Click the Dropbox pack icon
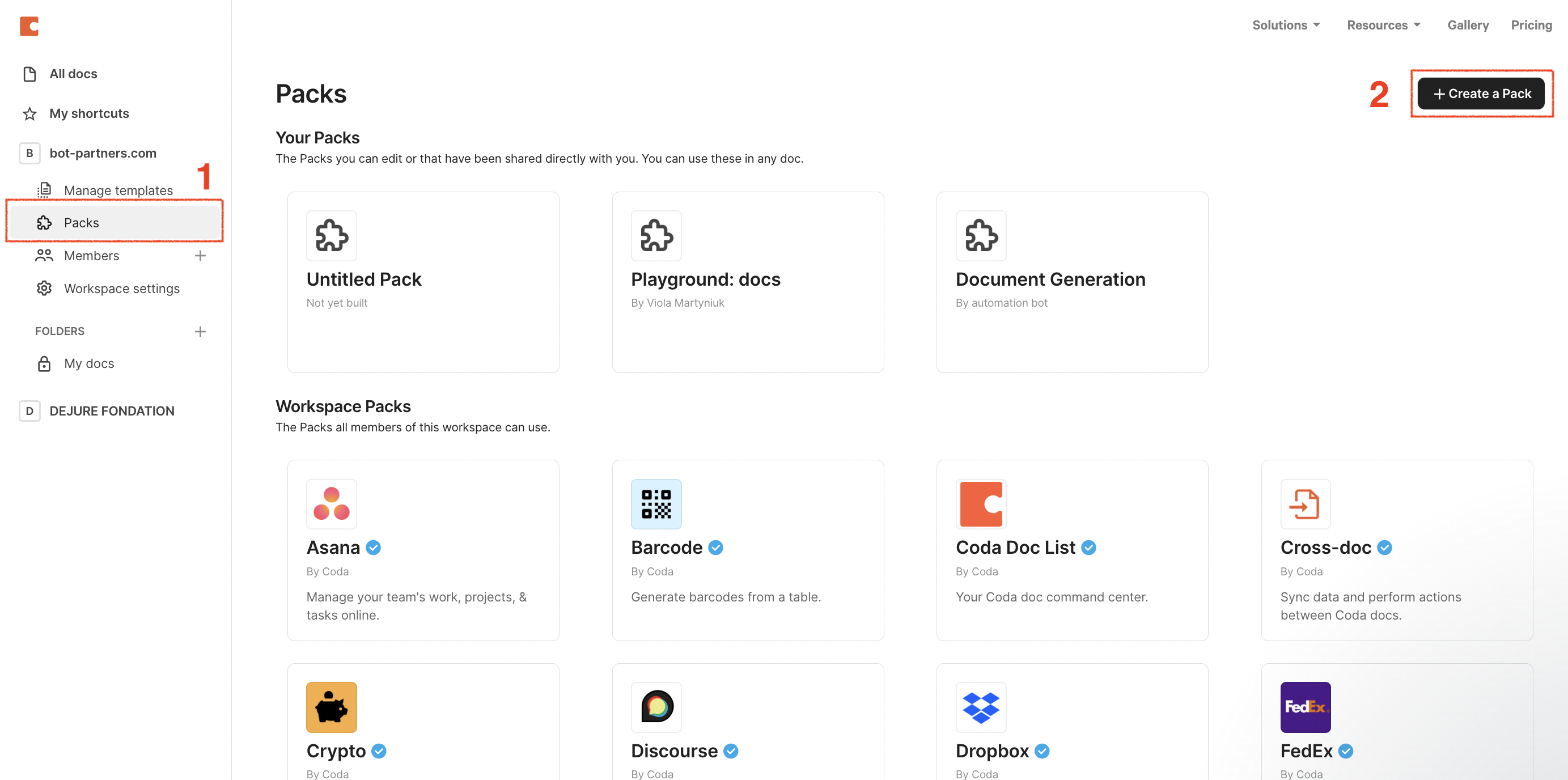This screenshot has height=780, width=1568. [x=980, y=707]
